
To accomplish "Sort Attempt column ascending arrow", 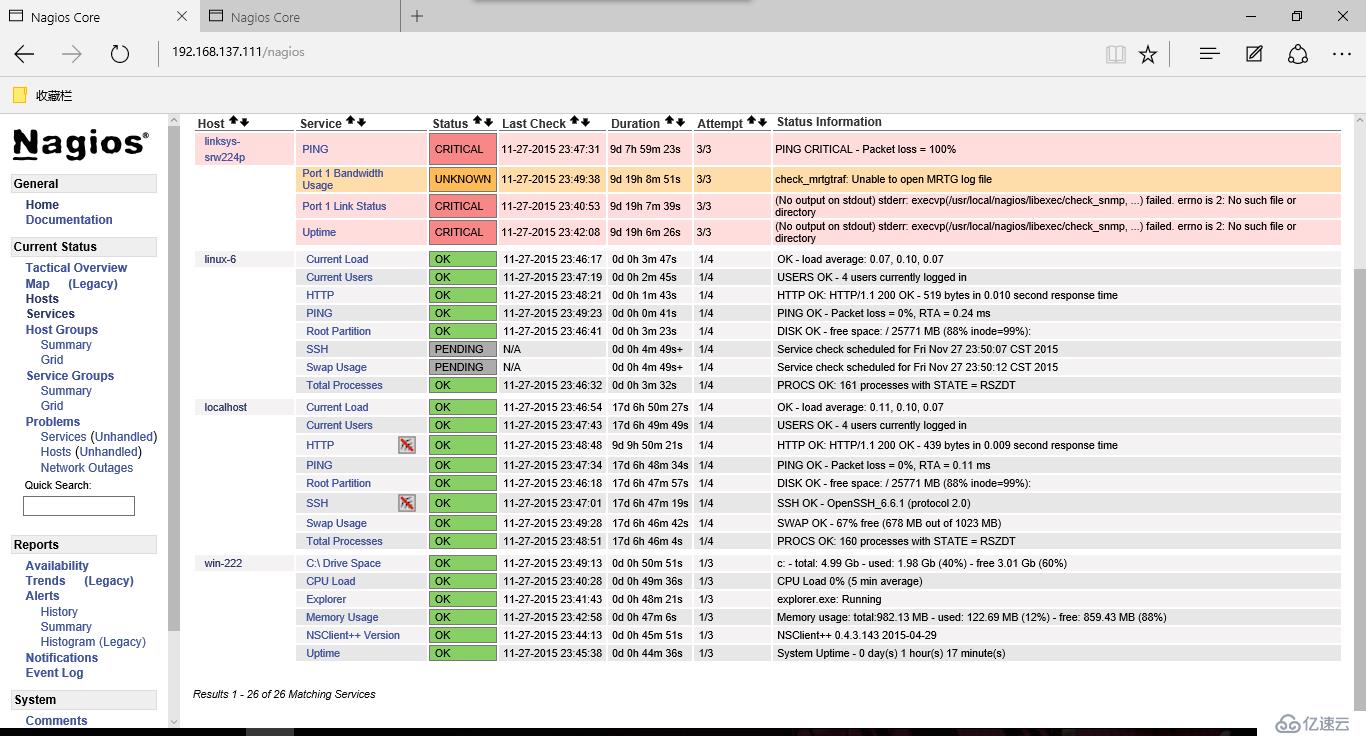I will coord(751,122).
